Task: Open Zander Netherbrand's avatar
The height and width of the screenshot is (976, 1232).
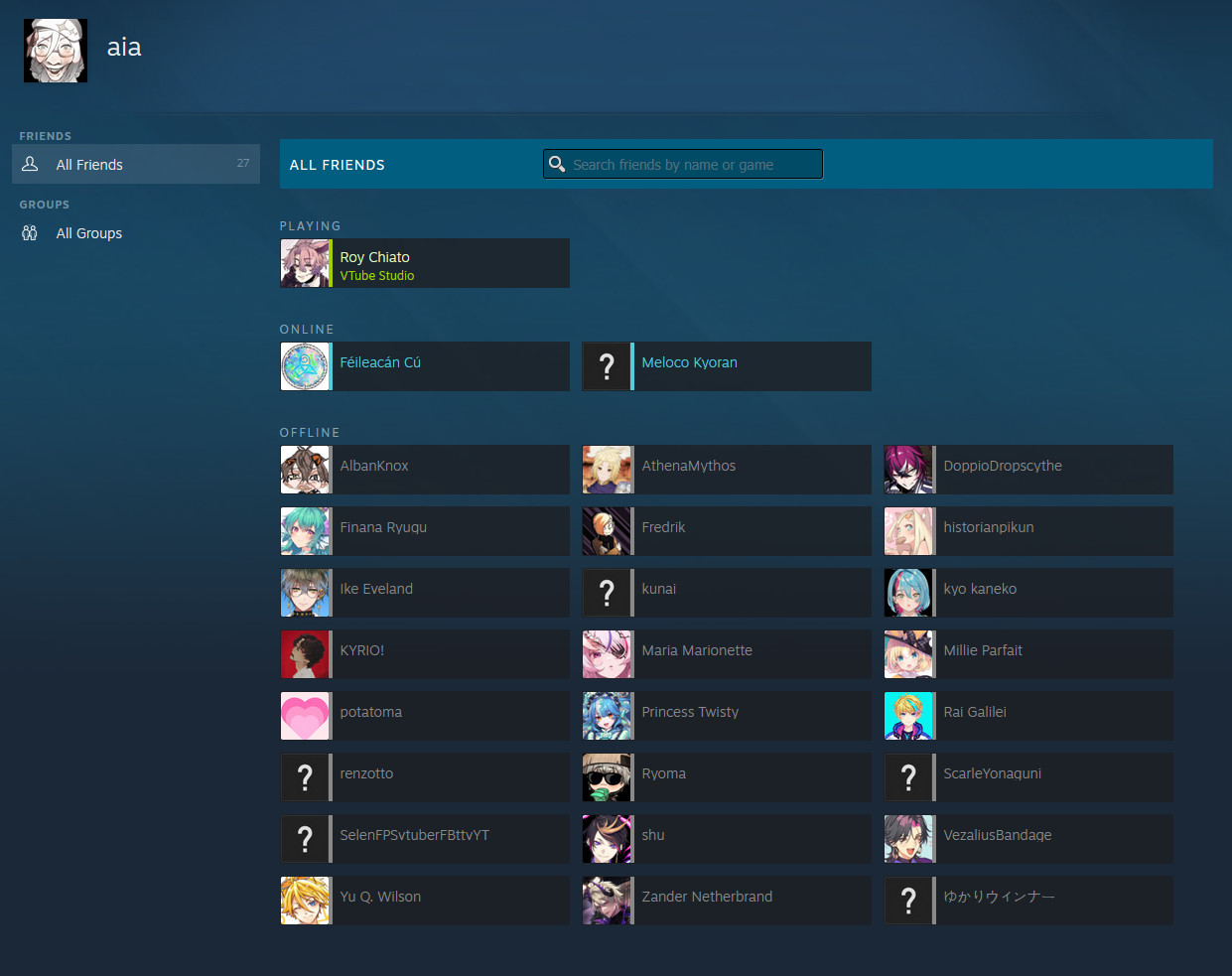Action: click(x=607, y=901)
